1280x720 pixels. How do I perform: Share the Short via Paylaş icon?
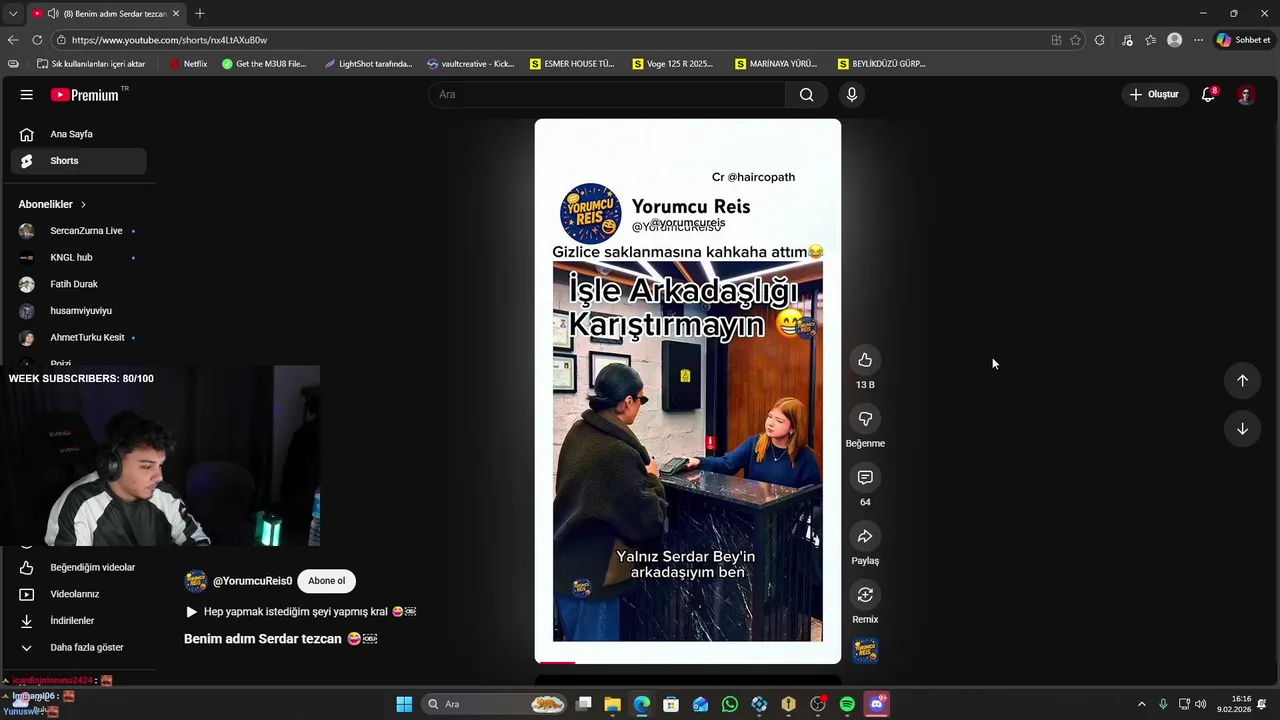(865, 536)
